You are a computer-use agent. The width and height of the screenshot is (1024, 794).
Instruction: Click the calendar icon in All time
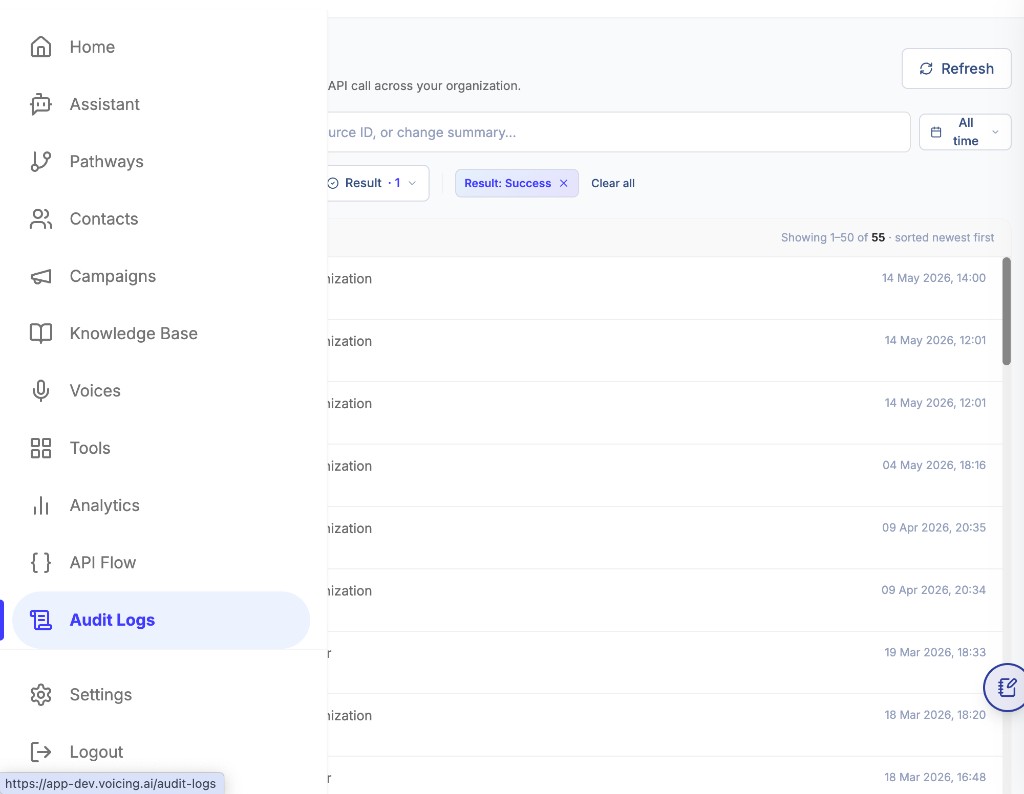point(936,132)
